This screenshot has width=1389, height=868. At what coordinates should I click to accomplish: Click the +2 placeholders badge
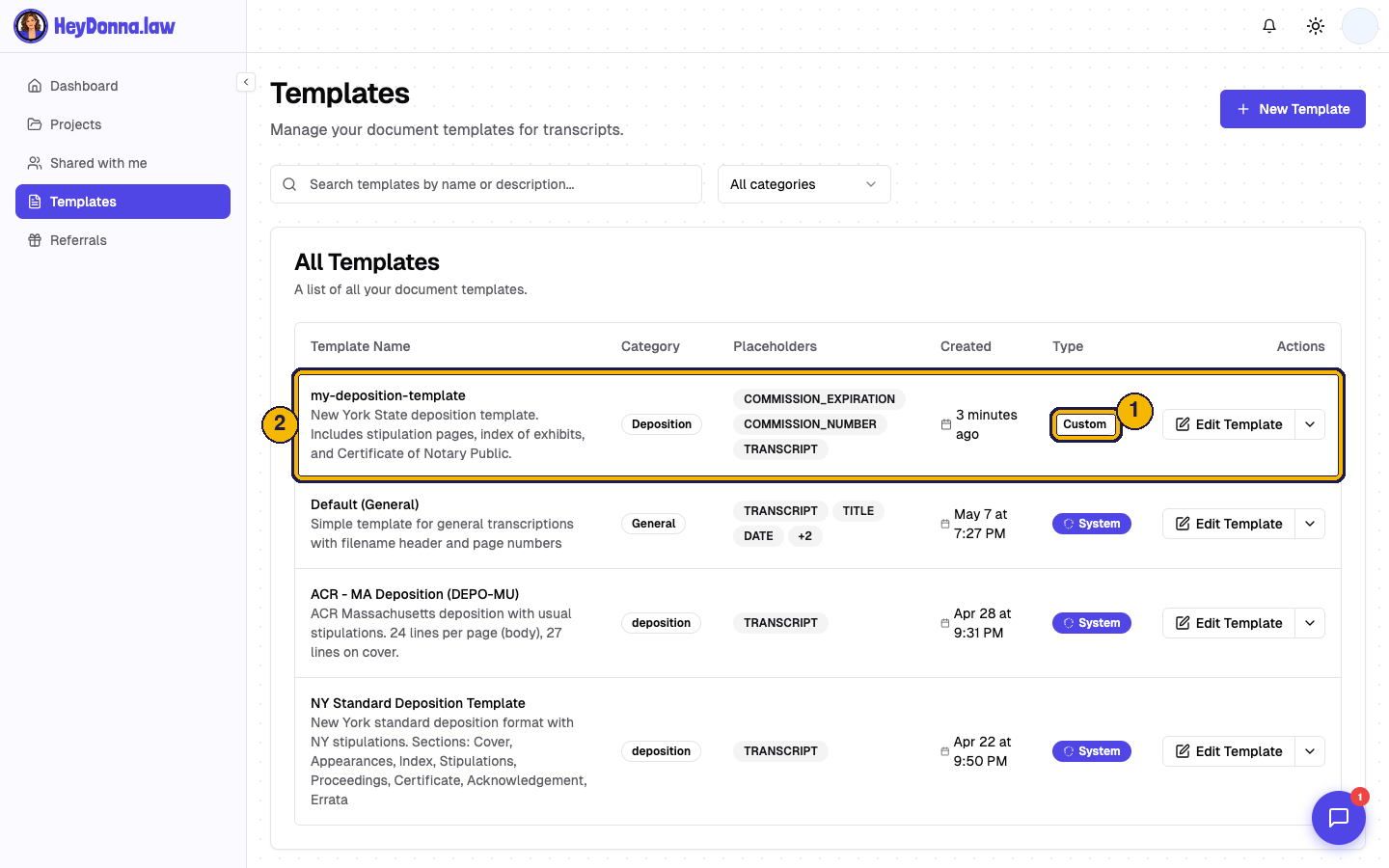pos(805,536)
